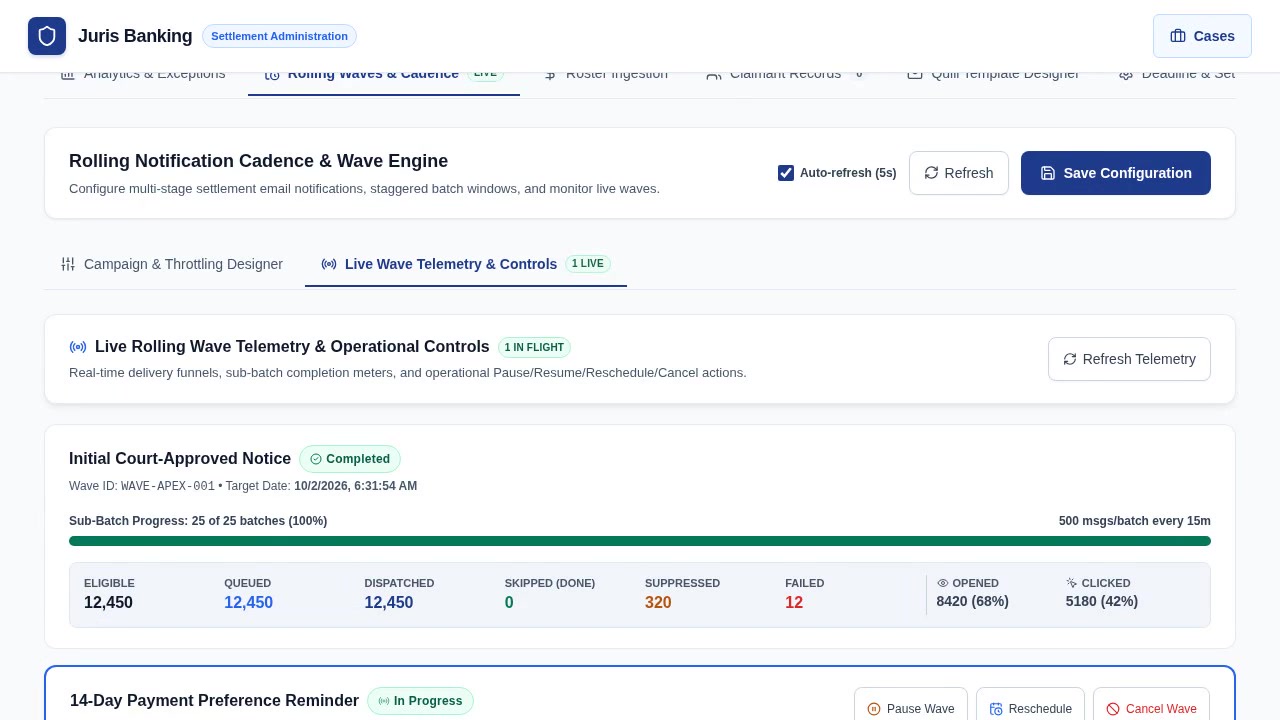This screenshot has height=720, width=1280.
Task: Reschedule the 14-Day Payment Preference Reminder wave
Action: tap(1030, 708)
